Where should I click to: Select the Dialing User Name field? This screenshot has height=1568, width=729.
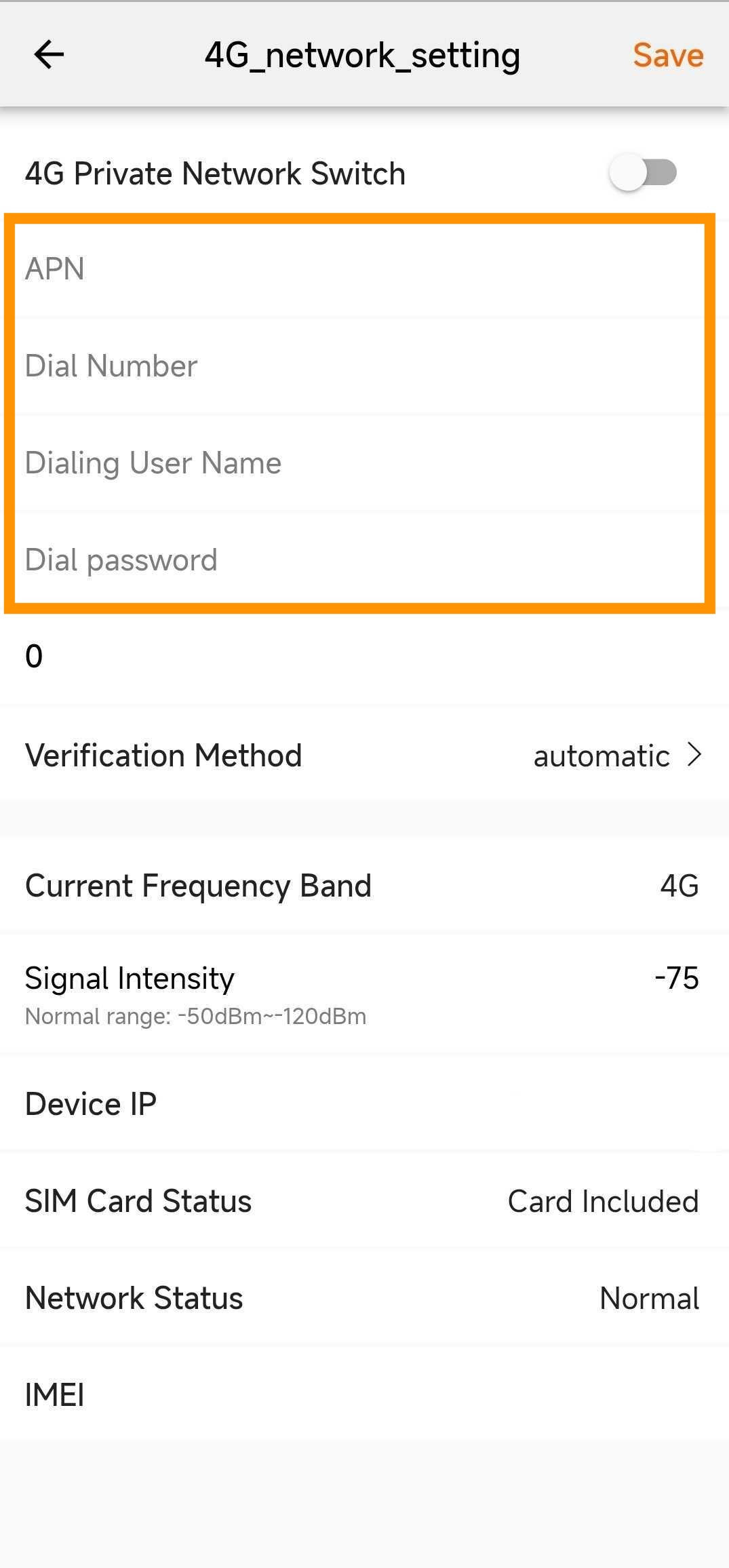tap(359, 463)
